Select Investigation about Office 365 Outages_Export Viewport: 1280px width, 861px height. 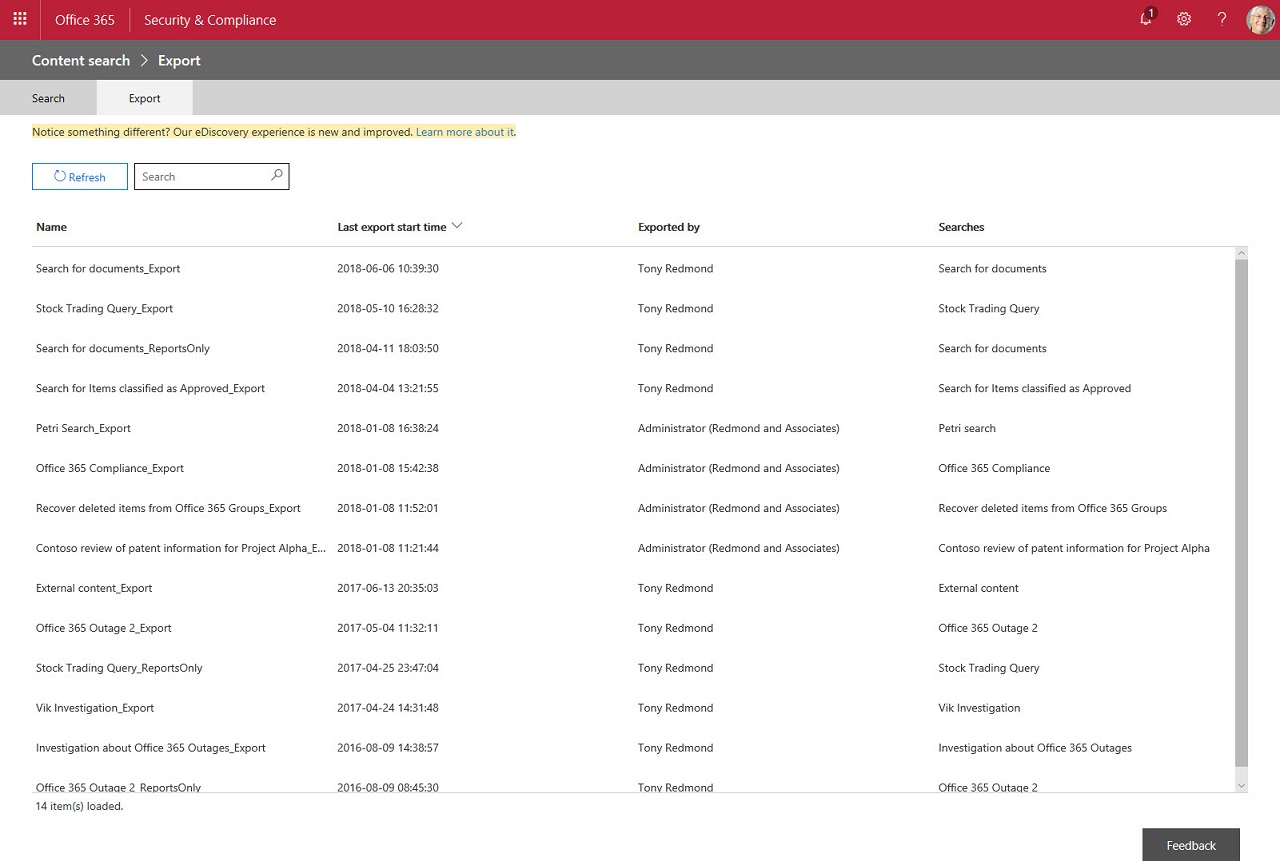tap(633, 748)
